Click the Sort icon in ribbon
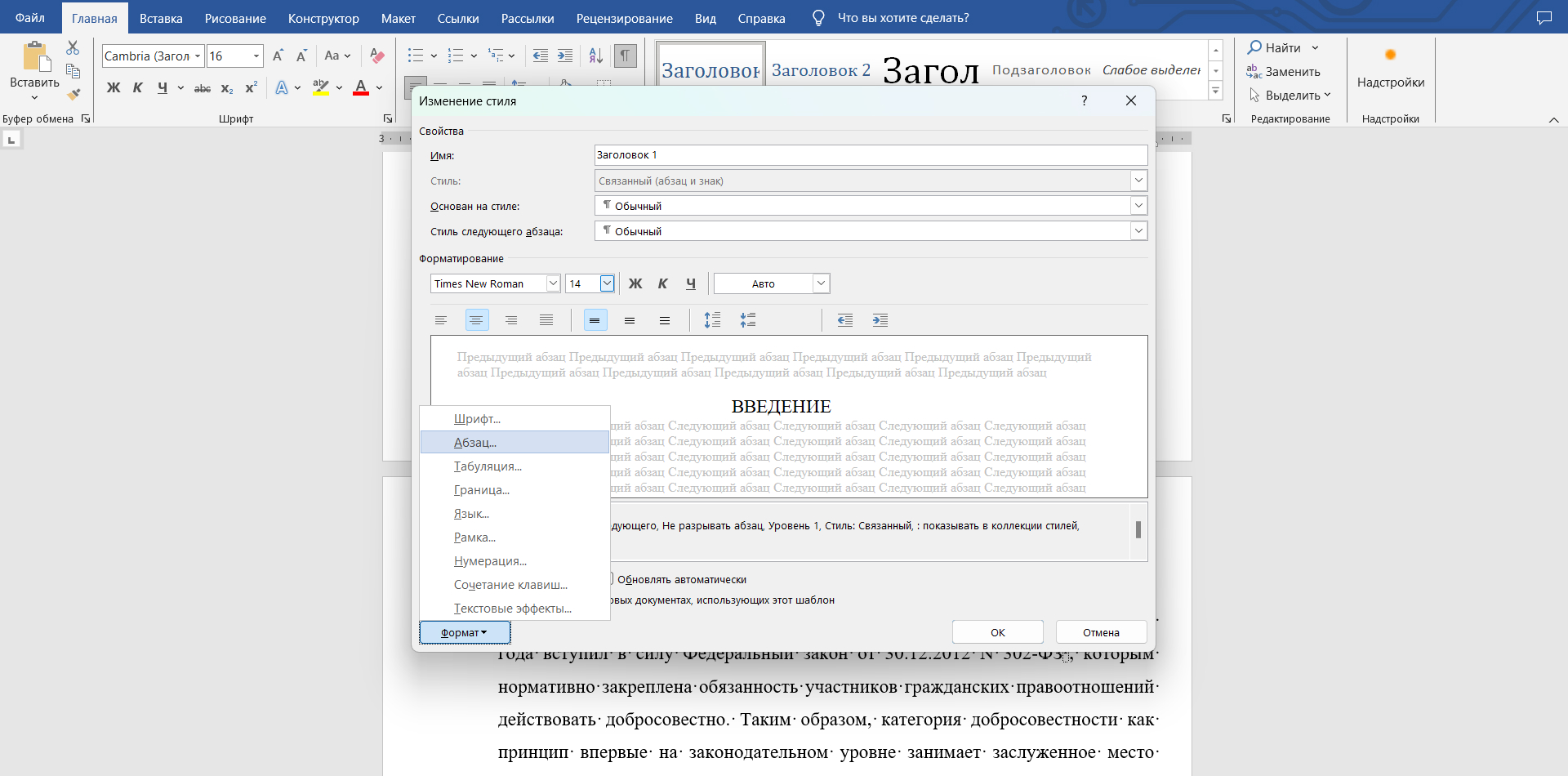1568x776 pixels. pos(596,56)
